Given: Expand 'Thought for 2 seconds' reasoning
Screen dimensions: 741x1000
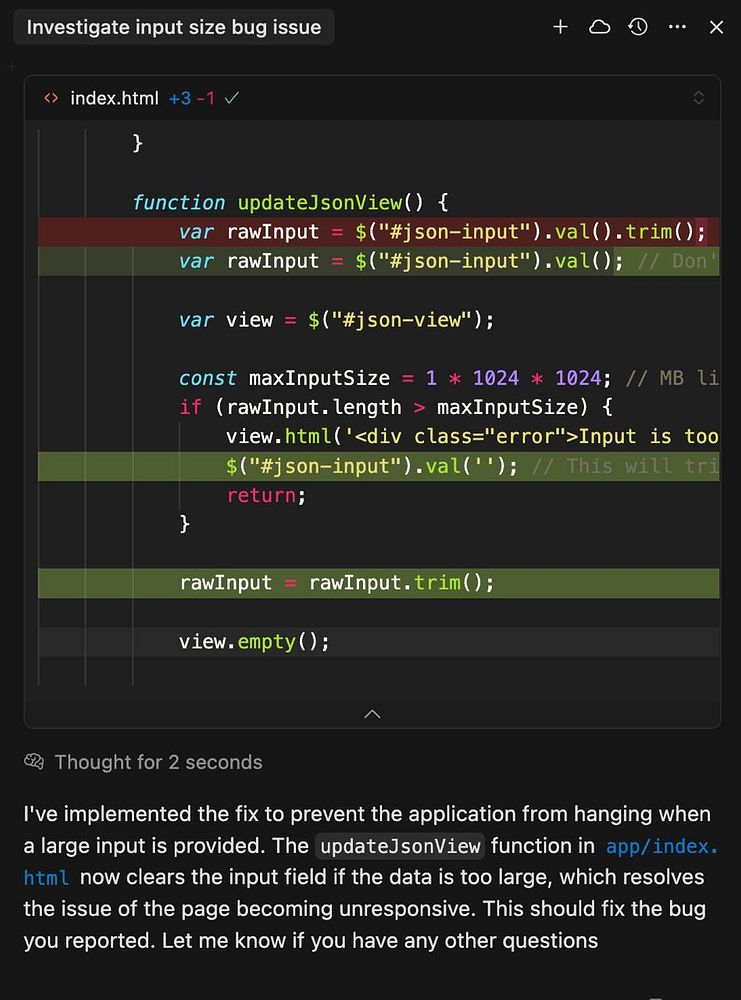Looking at the screenshot, I should pyautogui.click(x=158, y=762).
